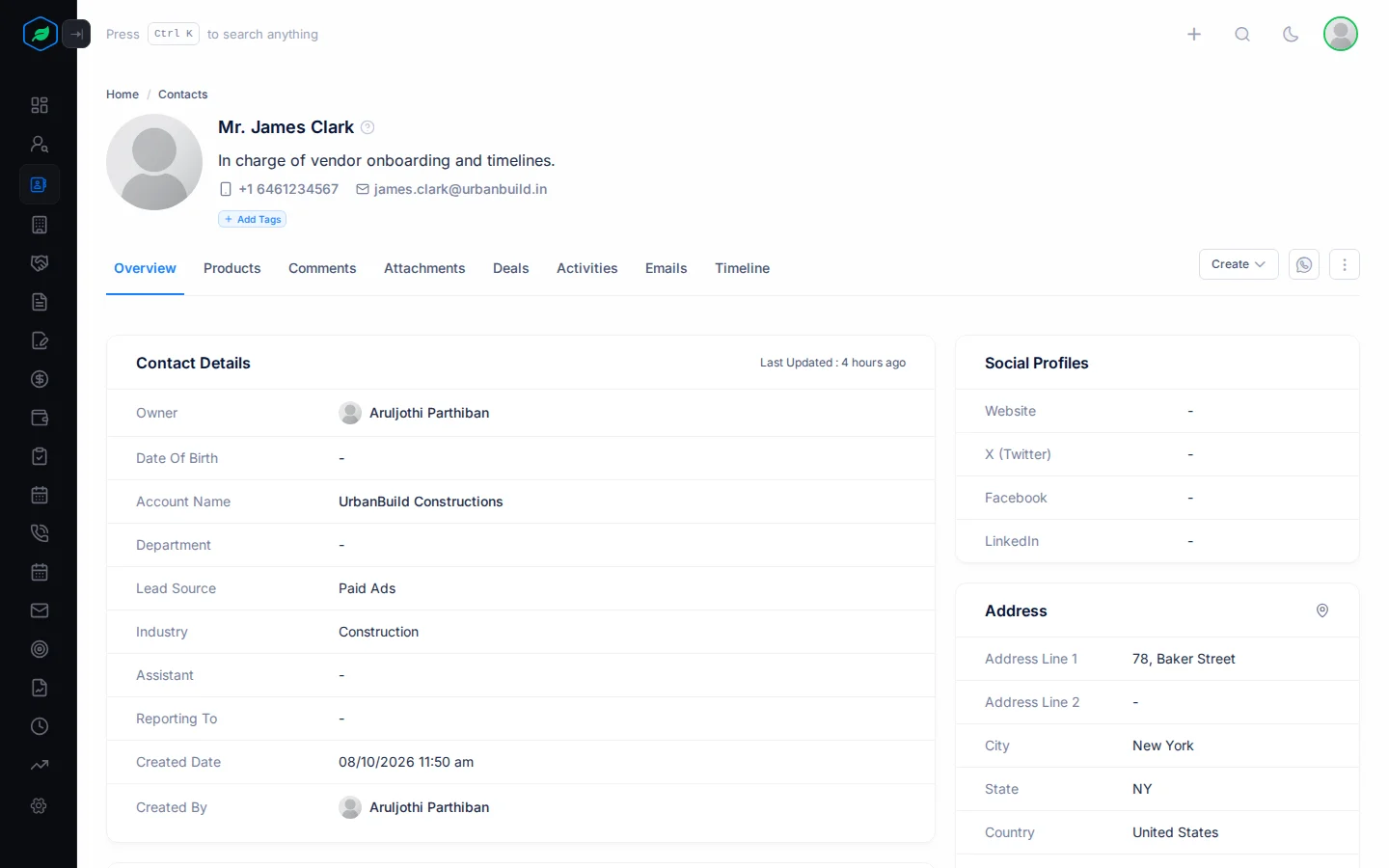Image resolution: width=1389 pixels, height=868 pixels.
Task: Toggle dark mode with the moon icon
Action: [1291, 34]
